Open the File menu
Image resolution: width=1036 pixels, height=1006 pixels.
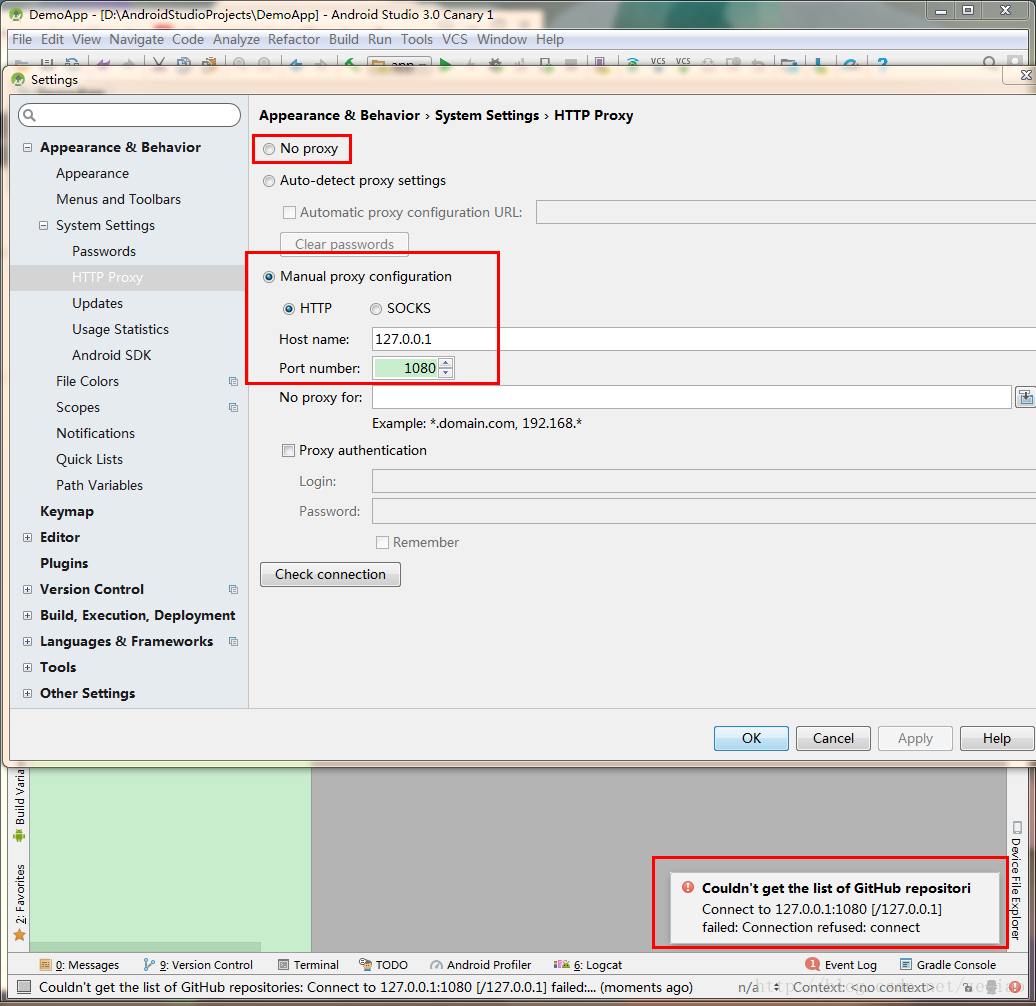[x=22, y=39]
